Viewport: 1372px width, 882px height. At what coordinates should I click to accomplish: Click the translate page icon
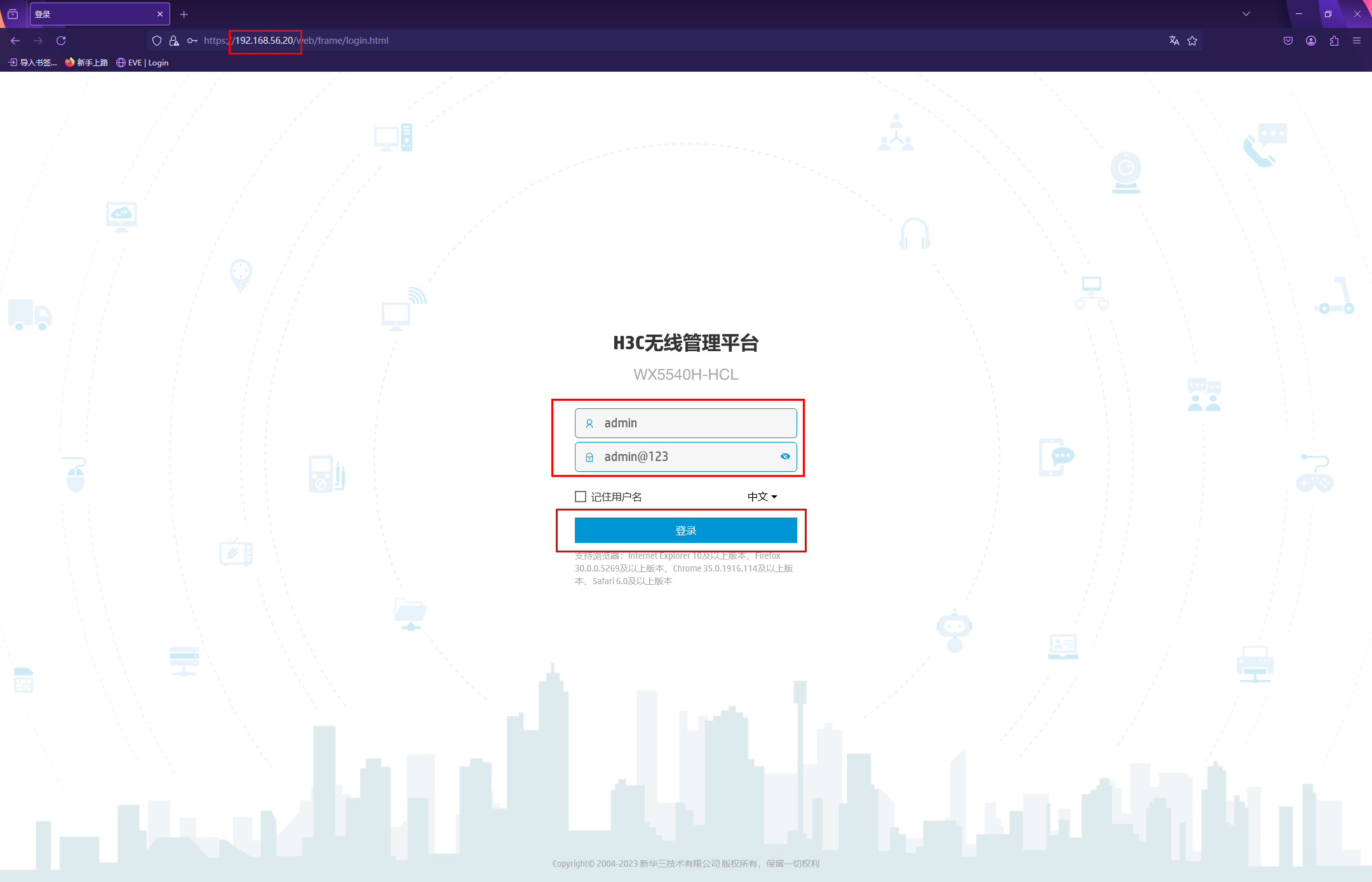point(1174,41)
